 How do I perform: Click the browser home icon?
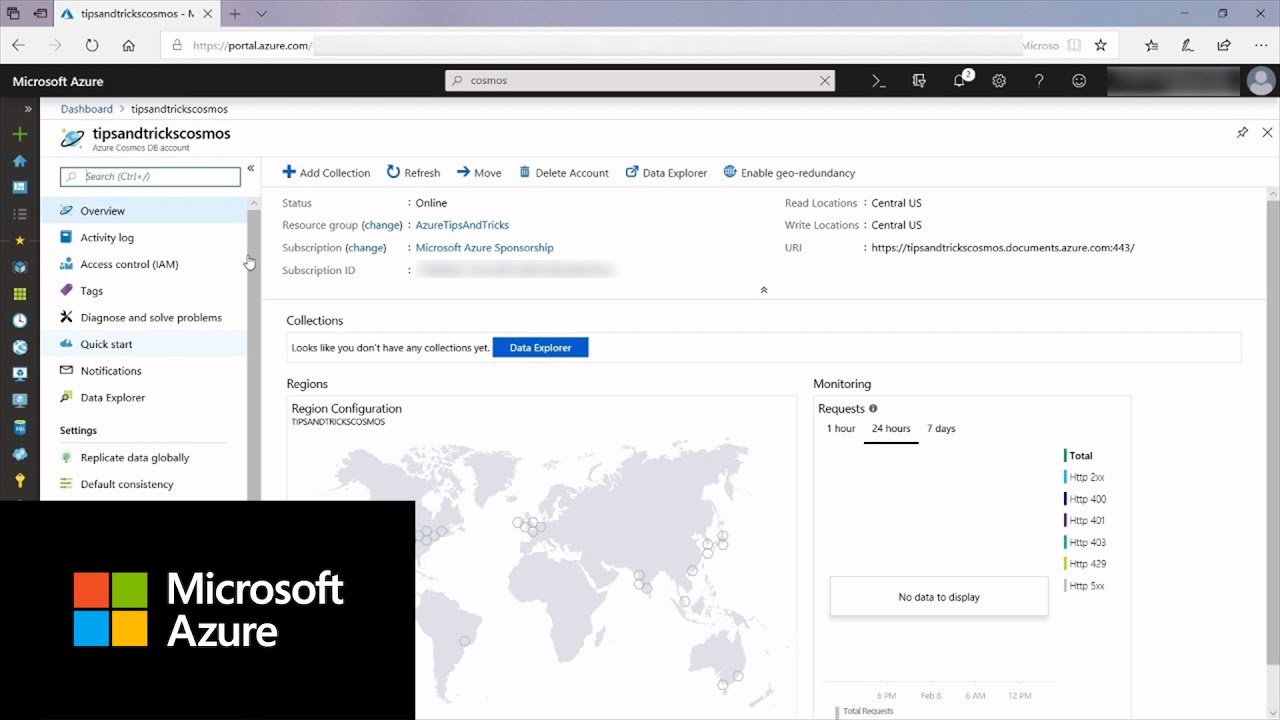pos(129,45)
